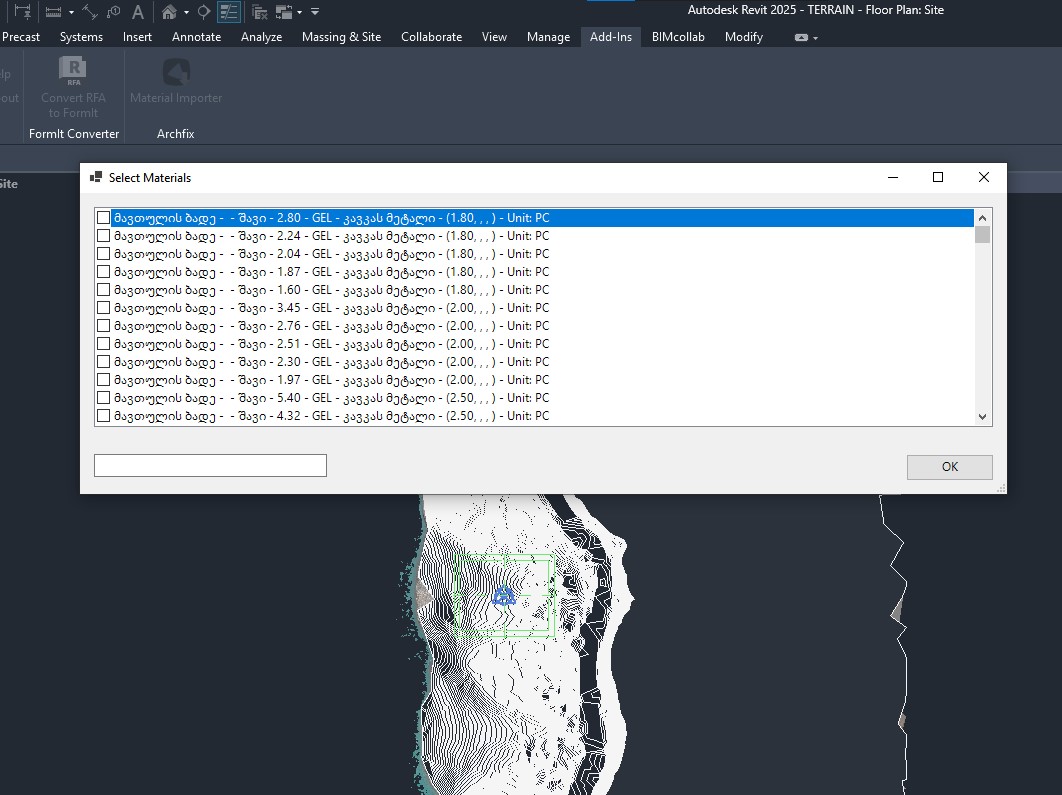Screen dimensions: 1062x795
Task: Click the Select Materials dialog title icon
Action: coord(95,177)
